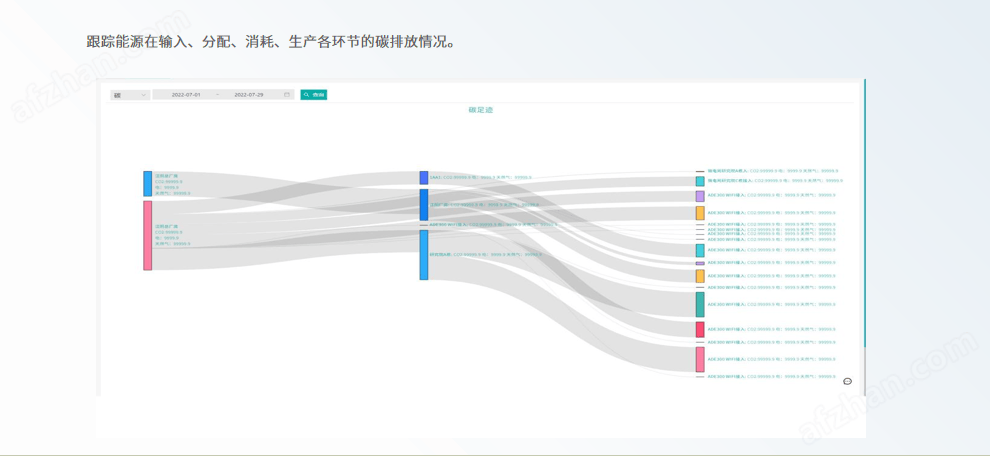
Task: Select the red node in right column
Action: point(700,330)
